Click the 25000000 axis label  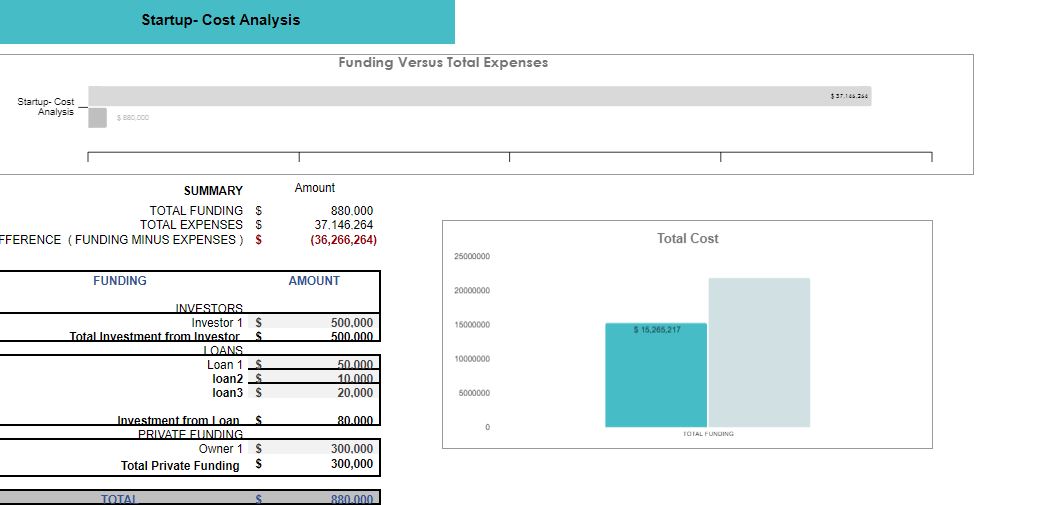coord(472,256)
